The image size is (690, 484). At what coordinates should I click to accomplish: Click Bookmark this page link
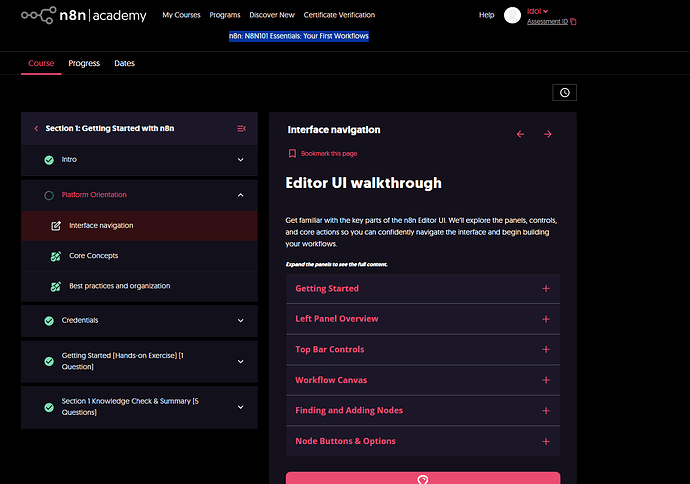click(329, 154)
